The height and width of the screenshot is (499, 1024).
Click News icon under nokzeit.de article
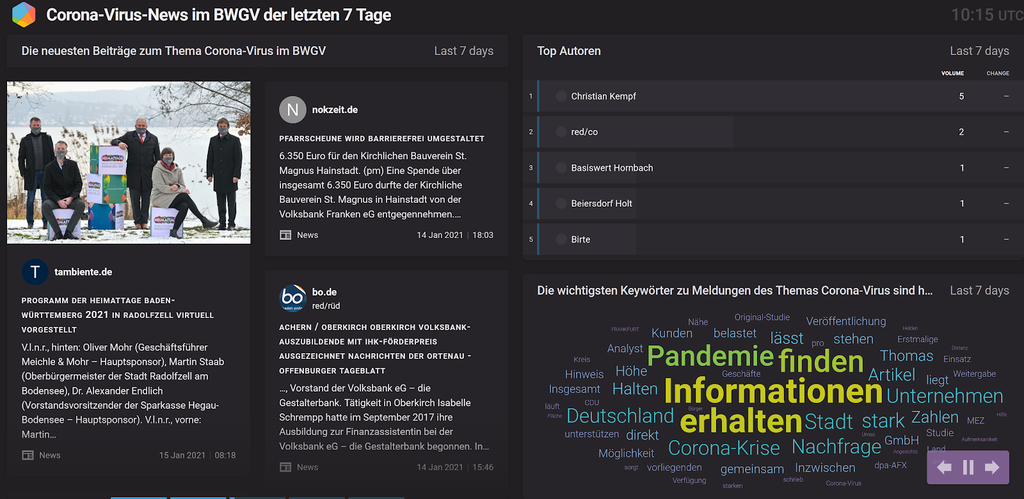pyautogui.click(x=285, y=235)
